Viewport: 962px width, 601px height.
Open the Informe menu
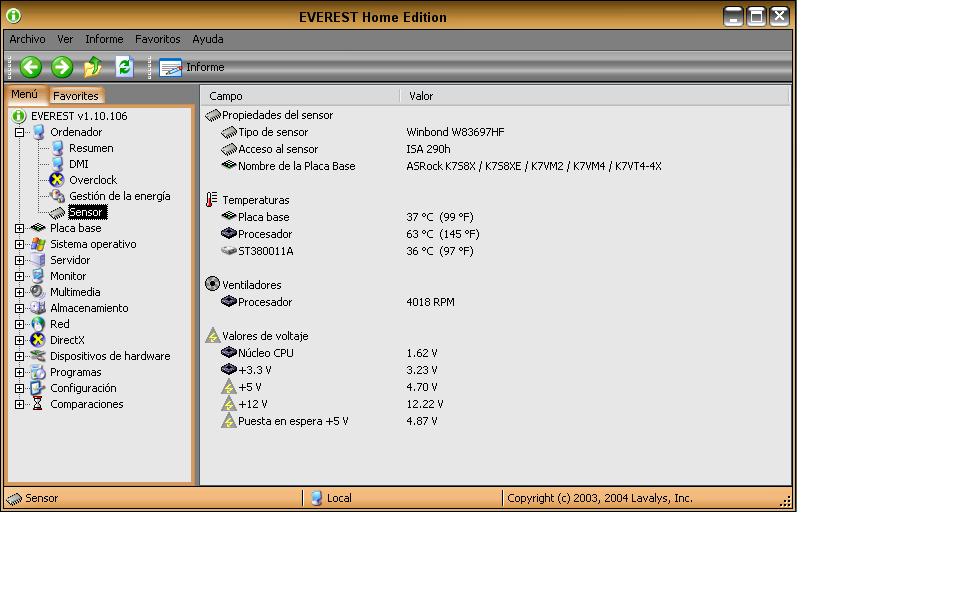(x=104, y=39)
